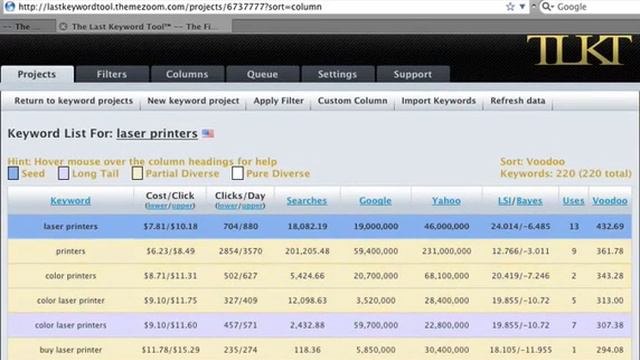This screenshot has width=640, height=360.
Task: Click the globe site icon in address bar
Action: tap(10, 7)
